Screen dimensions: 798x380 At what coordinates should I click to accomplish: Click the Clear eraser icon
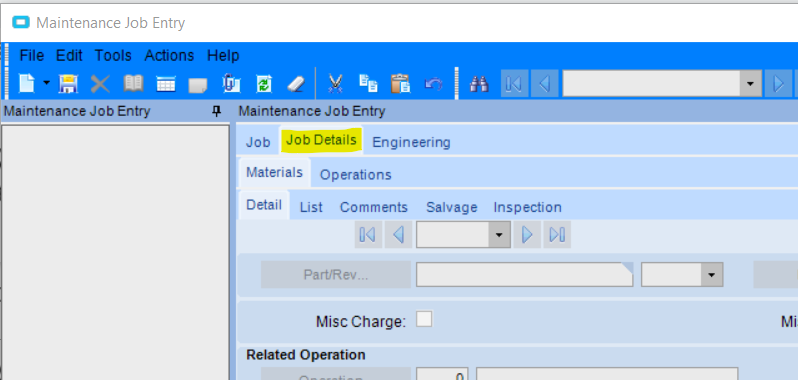tap(296, 83)
